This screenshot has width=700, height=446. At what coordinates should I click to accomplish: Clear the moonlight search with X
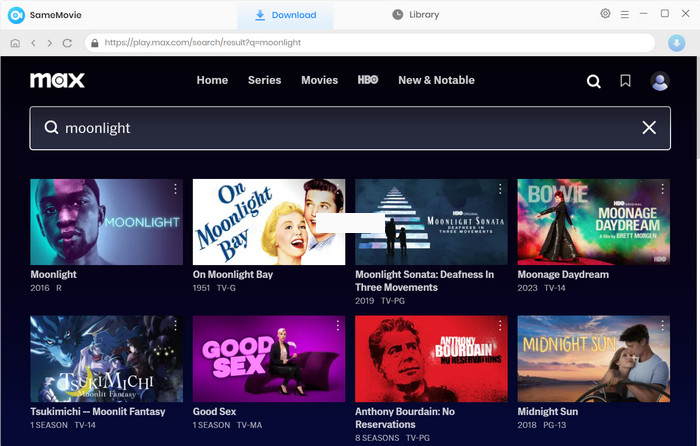click(x=649, y=128)
